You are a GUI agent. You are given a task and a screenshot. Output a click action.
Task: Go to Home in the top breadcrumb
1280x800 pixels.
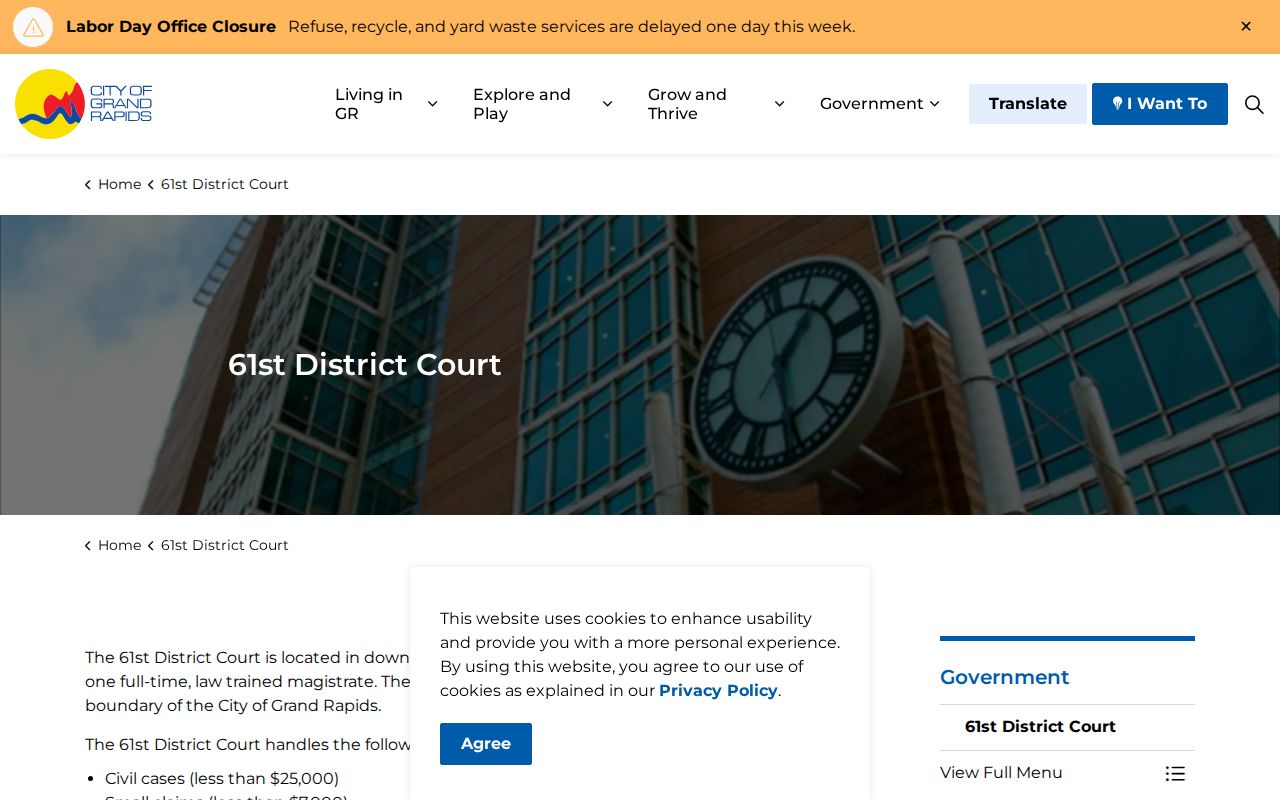tap(119, 184)
